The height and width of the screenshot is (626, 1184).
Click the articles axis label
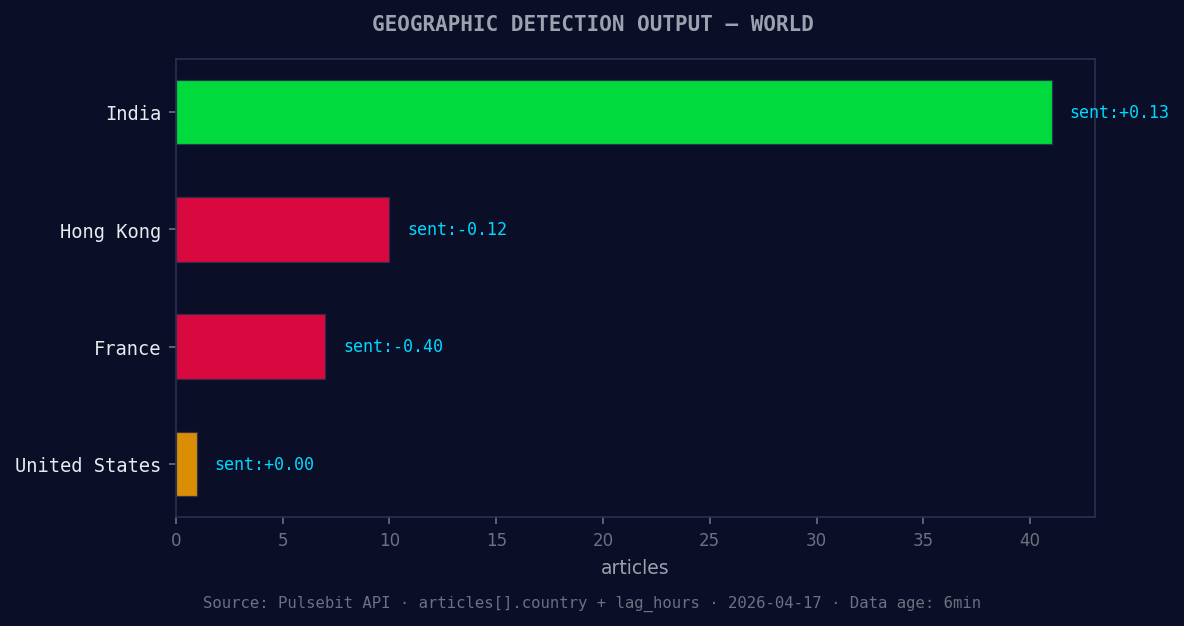[634, 567]
